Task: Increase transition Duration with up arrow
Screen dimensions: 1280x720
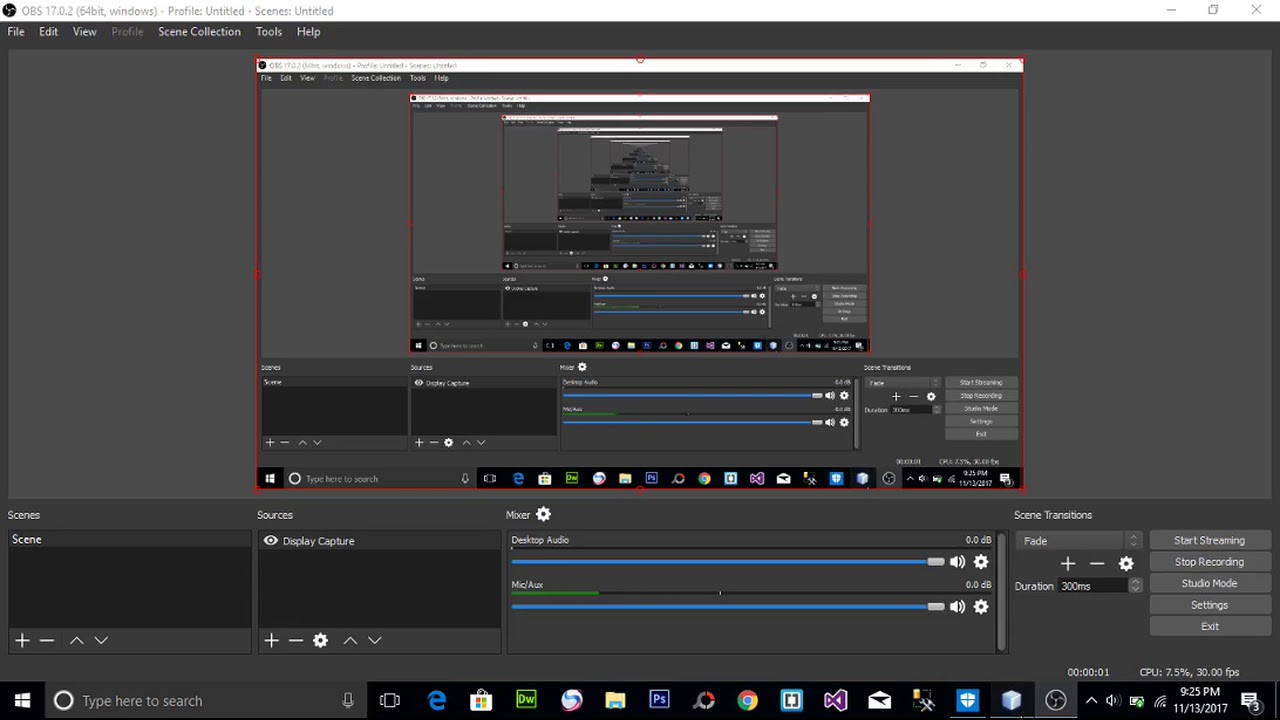Action: pyautogui.click(x=1135, y=582)
